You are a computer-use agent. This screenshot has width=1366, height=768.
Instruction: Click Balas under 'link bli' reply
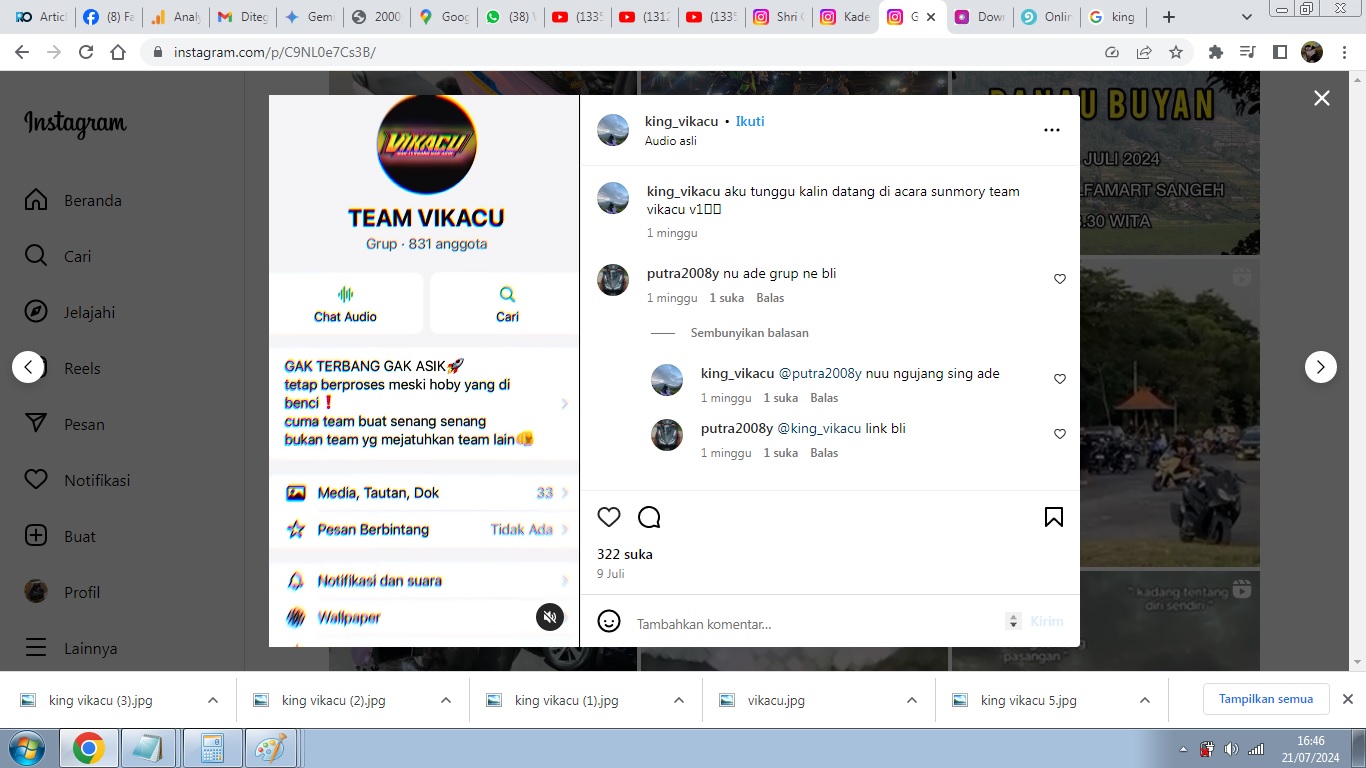click(x=824, y=453)
